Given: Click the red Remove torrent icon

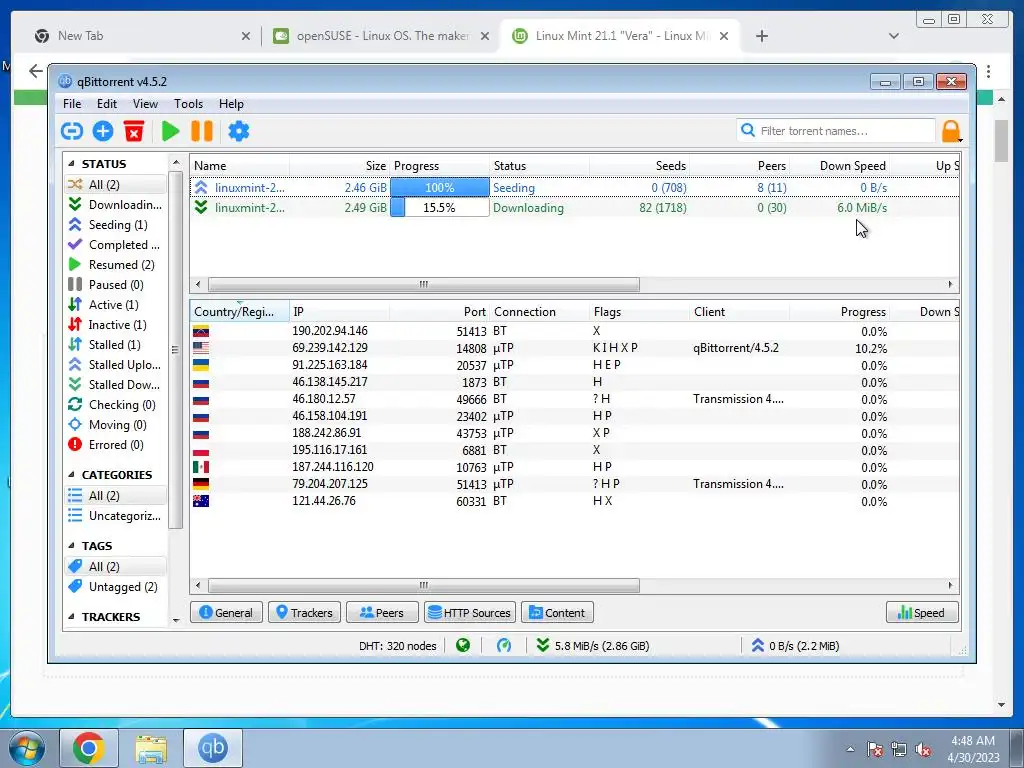Looking at the screenshot, I should [x=134, y=131].
